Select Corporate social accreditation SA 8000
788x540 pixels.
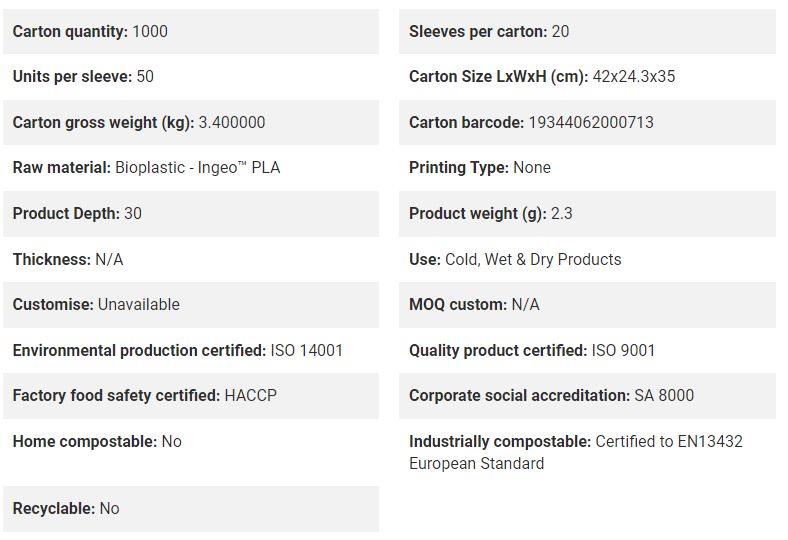pos(551,396)
